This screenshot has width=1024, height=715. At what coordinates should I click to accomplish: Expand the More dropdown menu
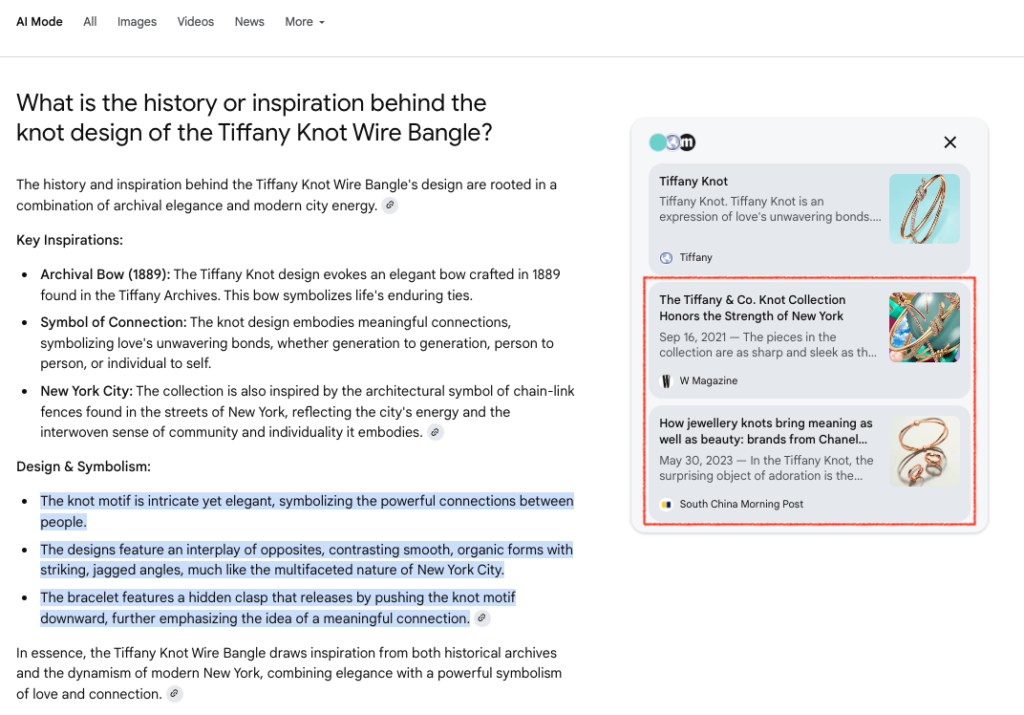(x=304, y=22)
